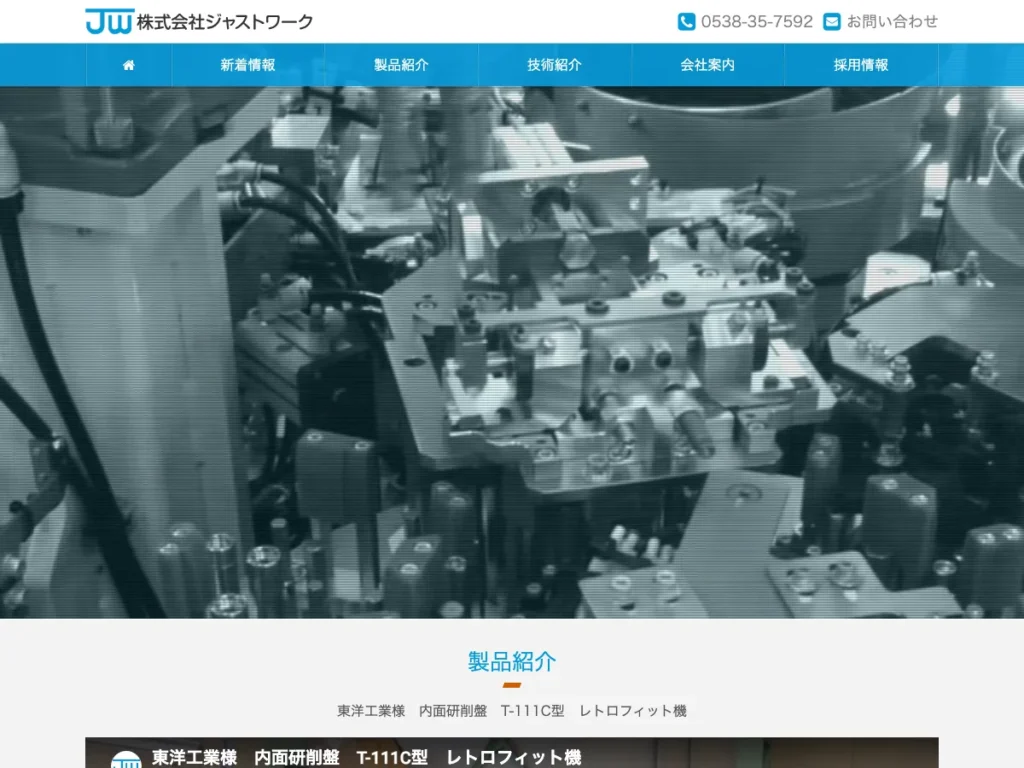The width and height of the screenshot is (1024, 768).
Task: Open 採用情報 menu item
Action: pos(861,65)
